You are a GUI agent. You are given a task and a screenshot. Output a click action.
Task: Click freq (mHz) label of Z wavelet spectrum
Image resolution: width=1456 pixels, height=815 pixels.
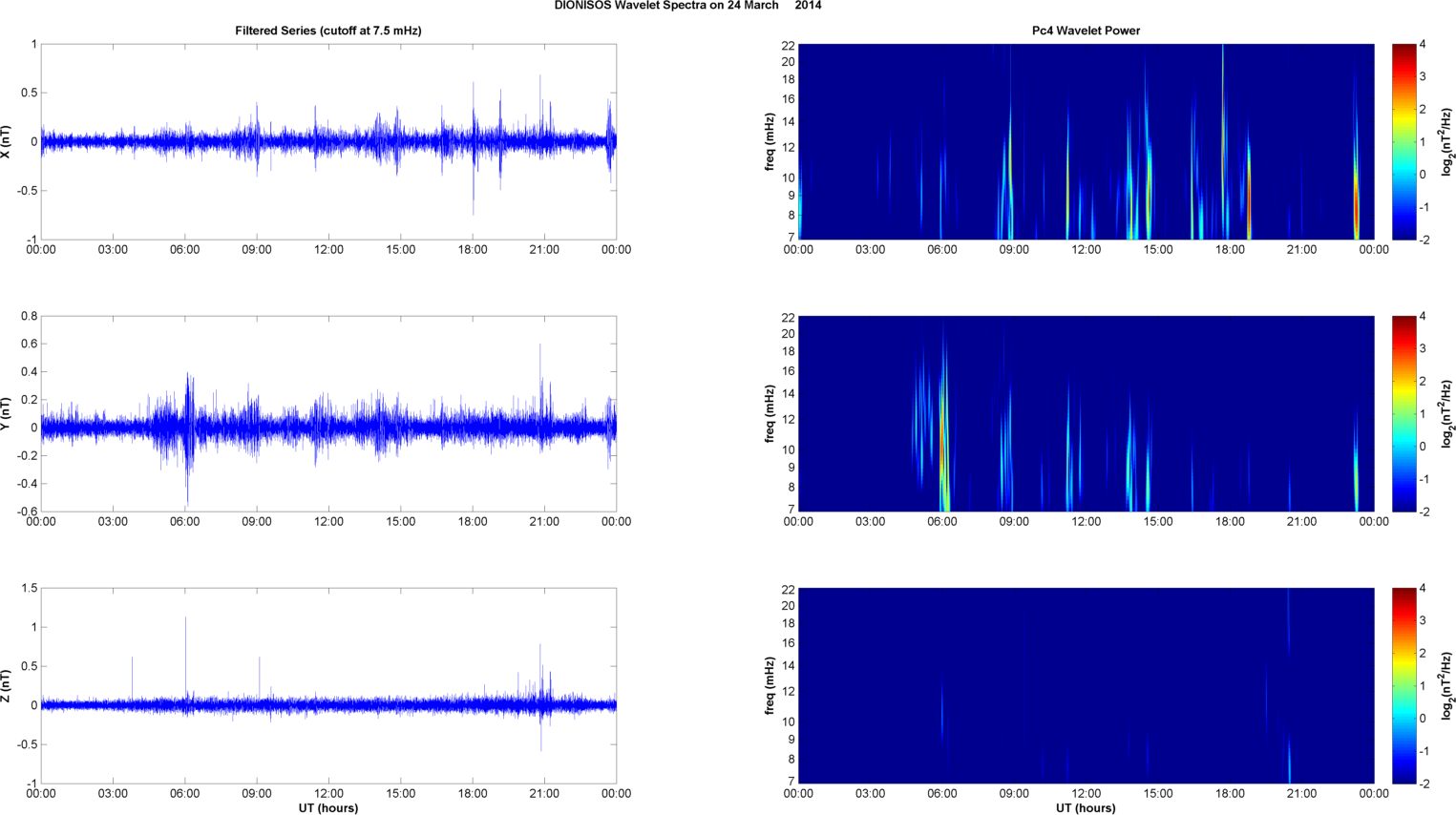[770, 685]
